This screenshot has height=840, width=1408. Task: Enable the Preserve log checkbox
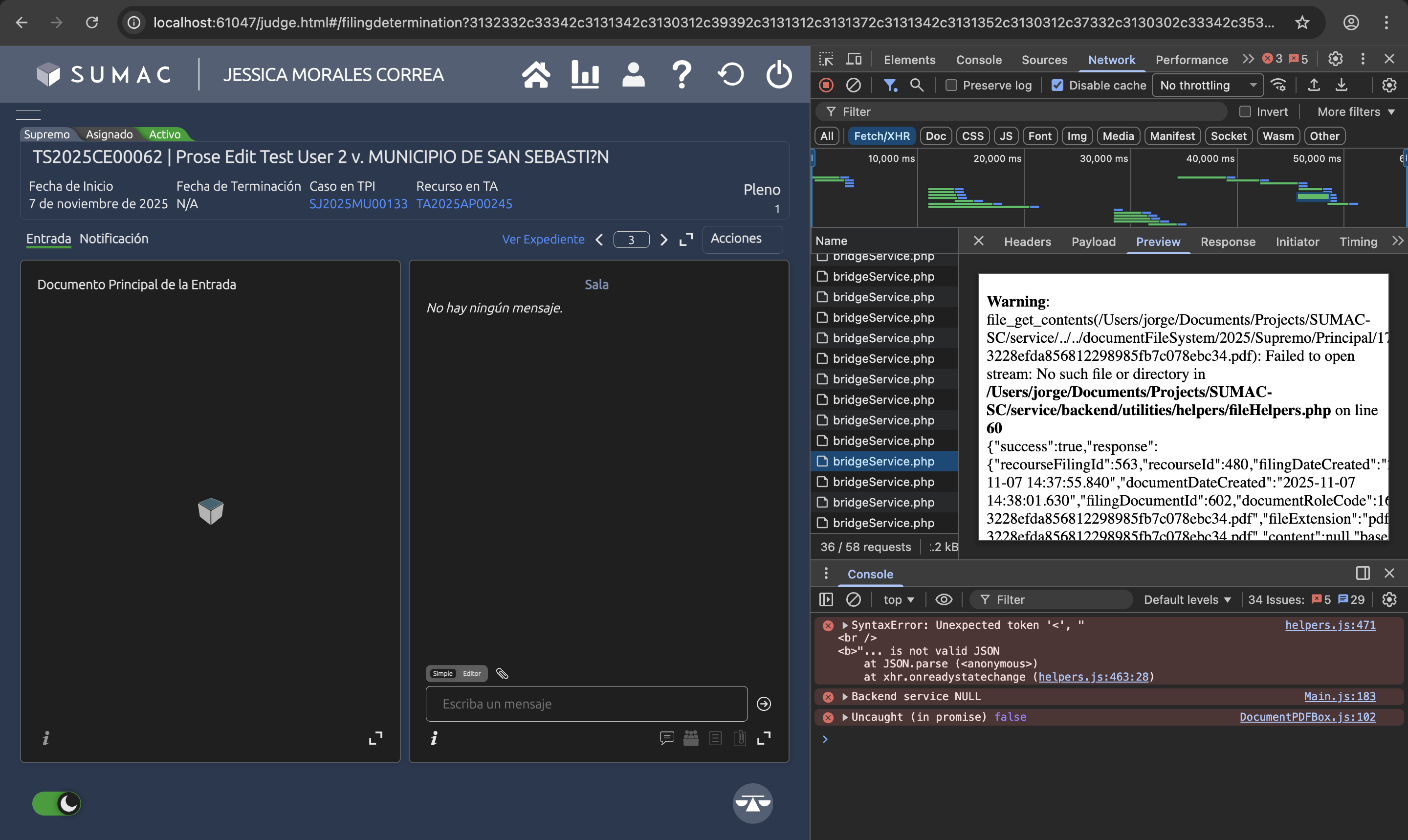[x=951, y=86]
